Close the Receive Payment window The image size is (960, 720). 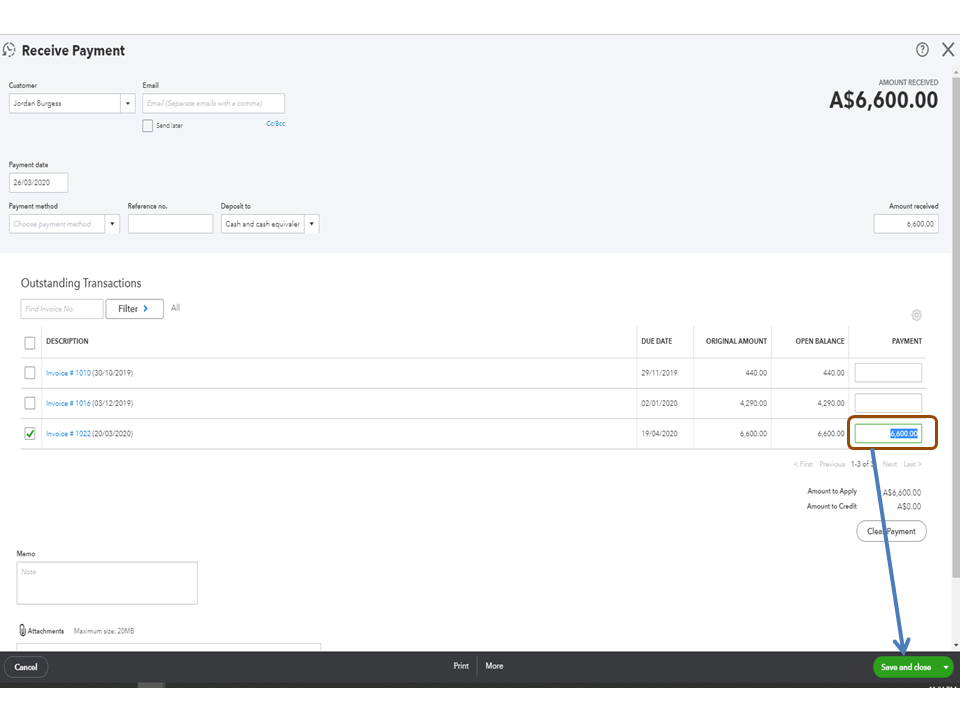948,50
